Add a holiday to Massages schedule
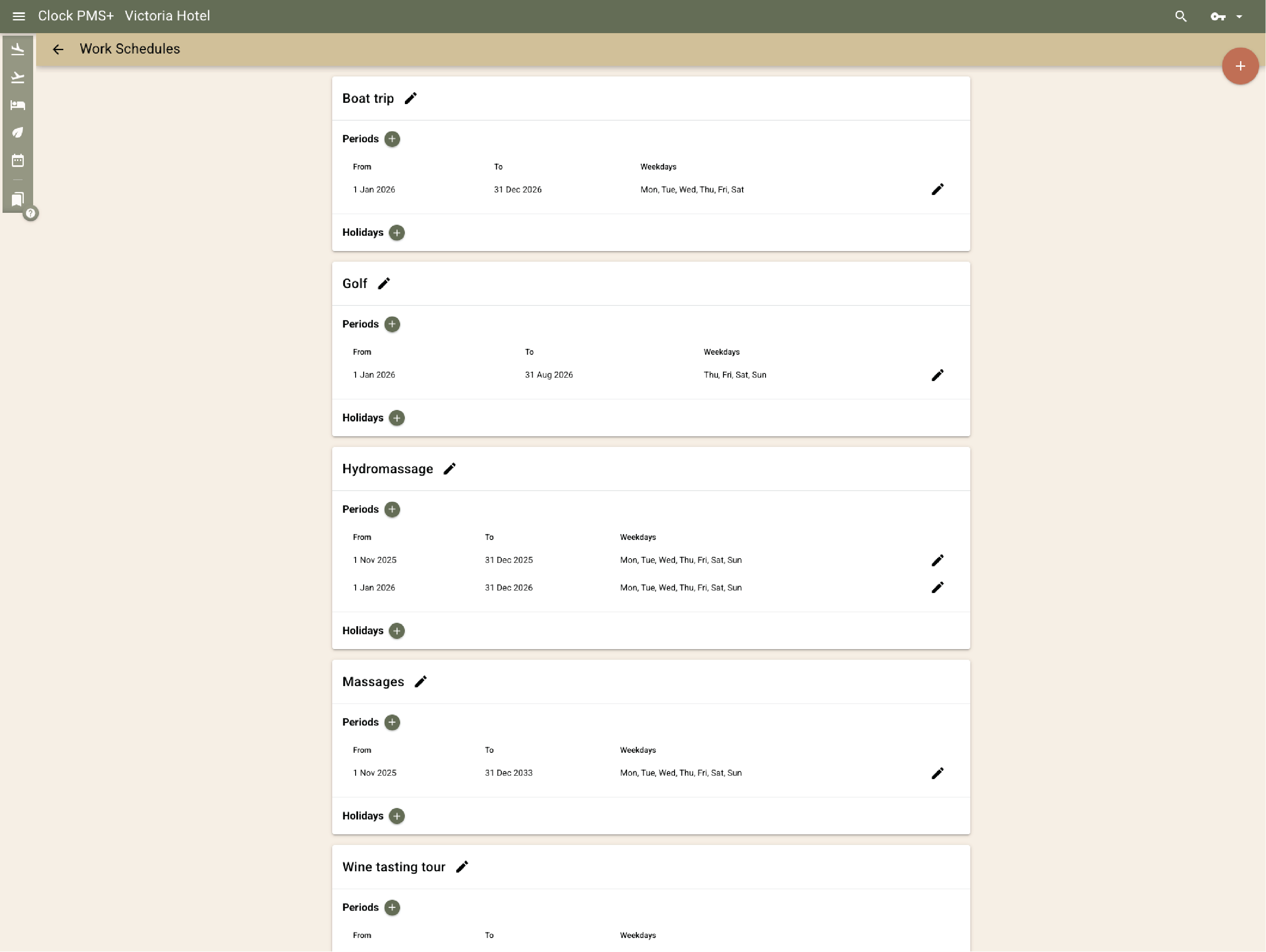1266x952 pixels. 397,816
